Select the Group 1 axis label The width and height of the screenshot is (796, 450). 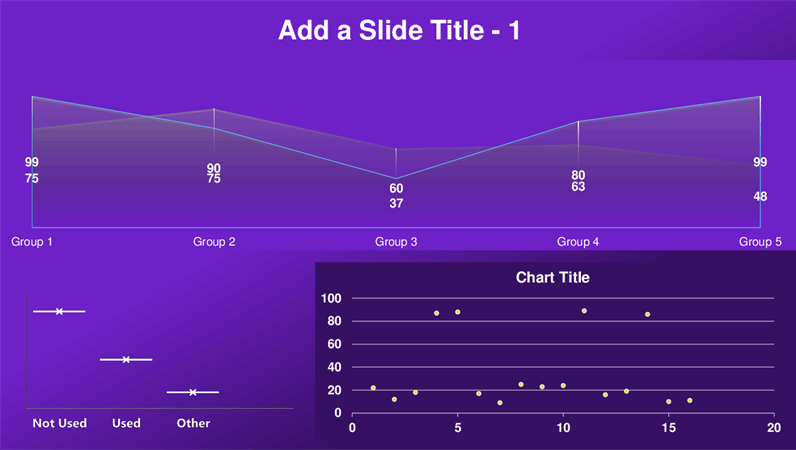(x=32, y=242)
